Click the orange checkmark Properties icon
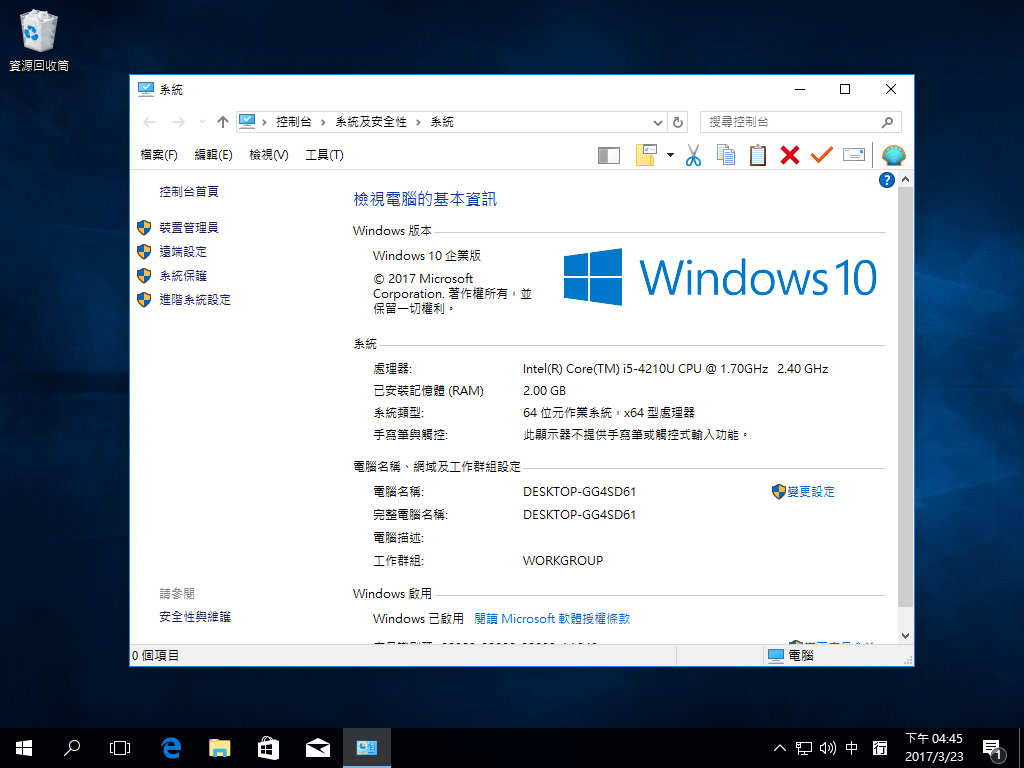Image resolution: width=1024 pixels, height=768 pixels. pyautogui.click(x=822, y=155)
